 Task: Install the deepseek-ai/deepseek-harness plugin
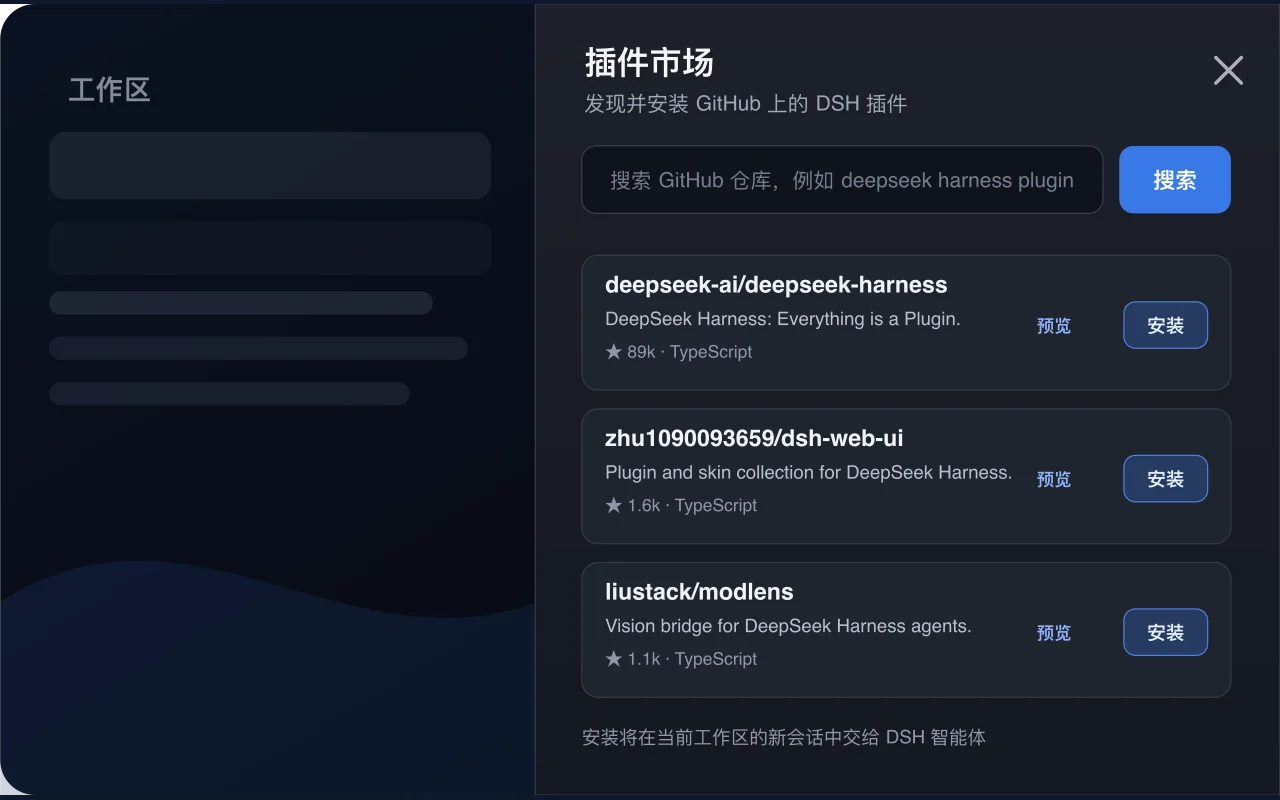[x=1166, y=325]
